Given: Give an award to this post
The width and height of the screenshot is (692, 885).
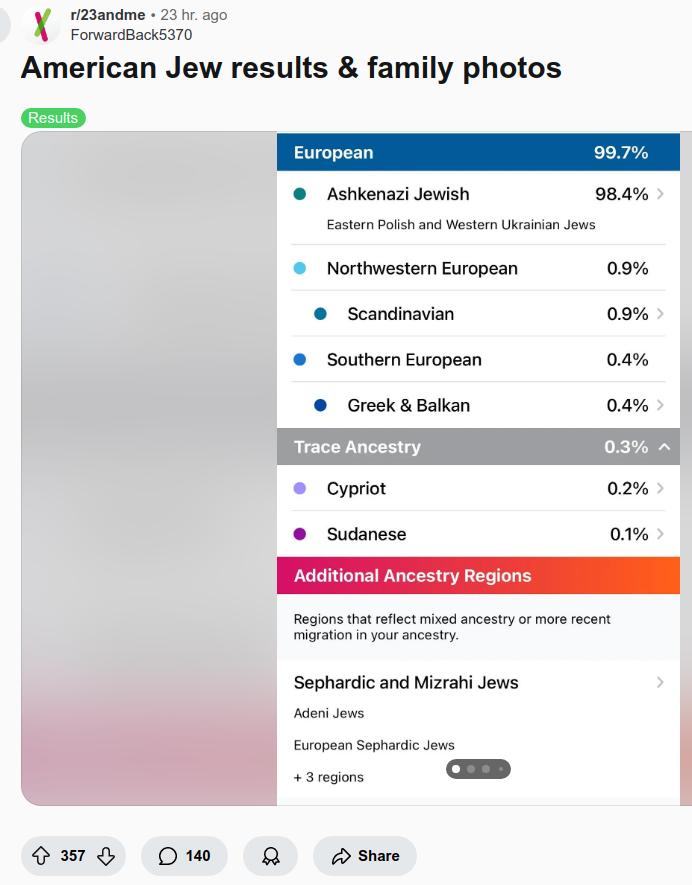Looking at the screenshot, I should [270, 856].
